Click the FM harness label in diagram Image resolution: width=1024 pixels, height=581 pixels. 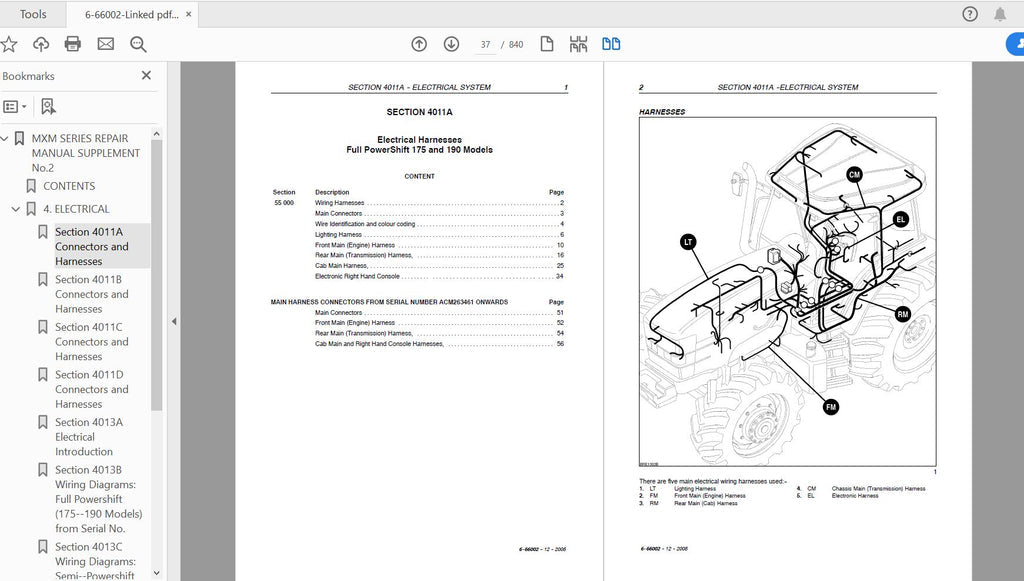point(831,407)
